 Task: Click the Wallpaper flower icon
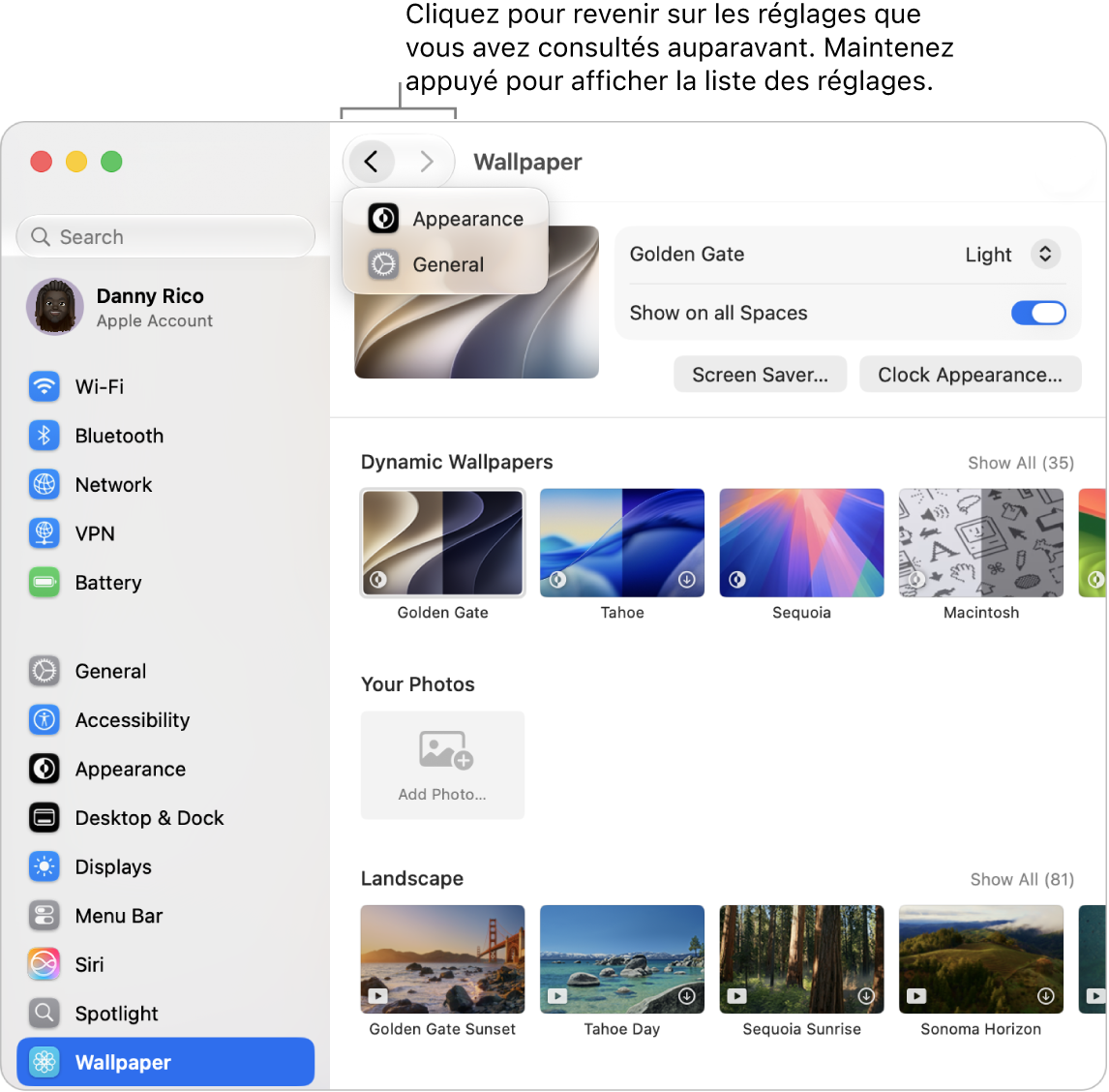(x=44, y=1062)
